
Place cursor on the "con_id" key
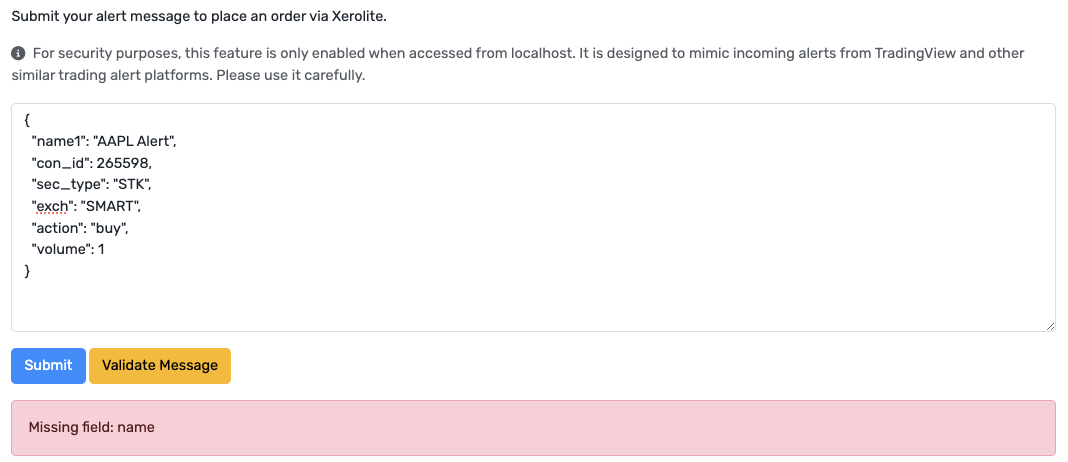pos(60,164)
